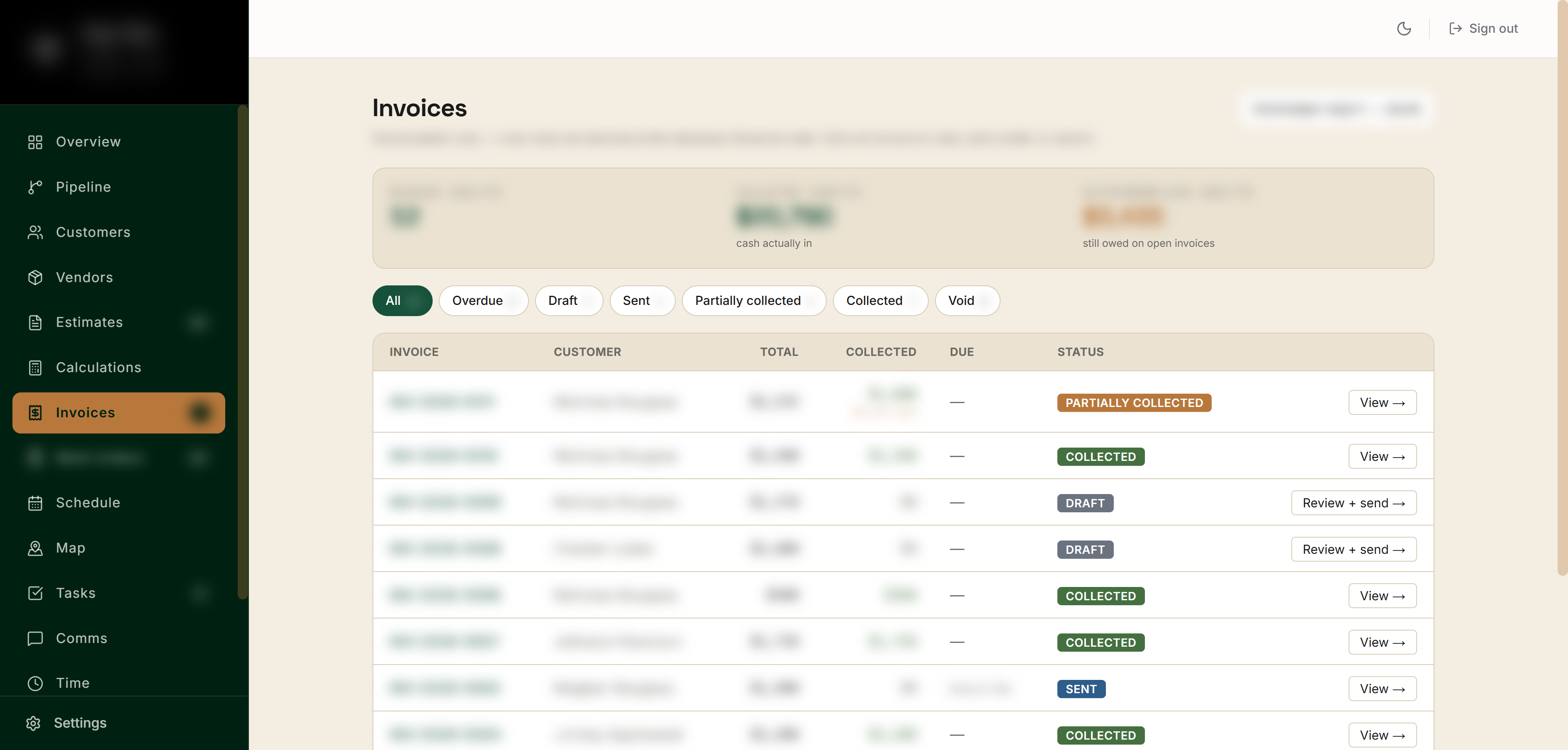Review and send first Draft invoice
Viewport: 1568px width, 750px height.
[1354, 503]
